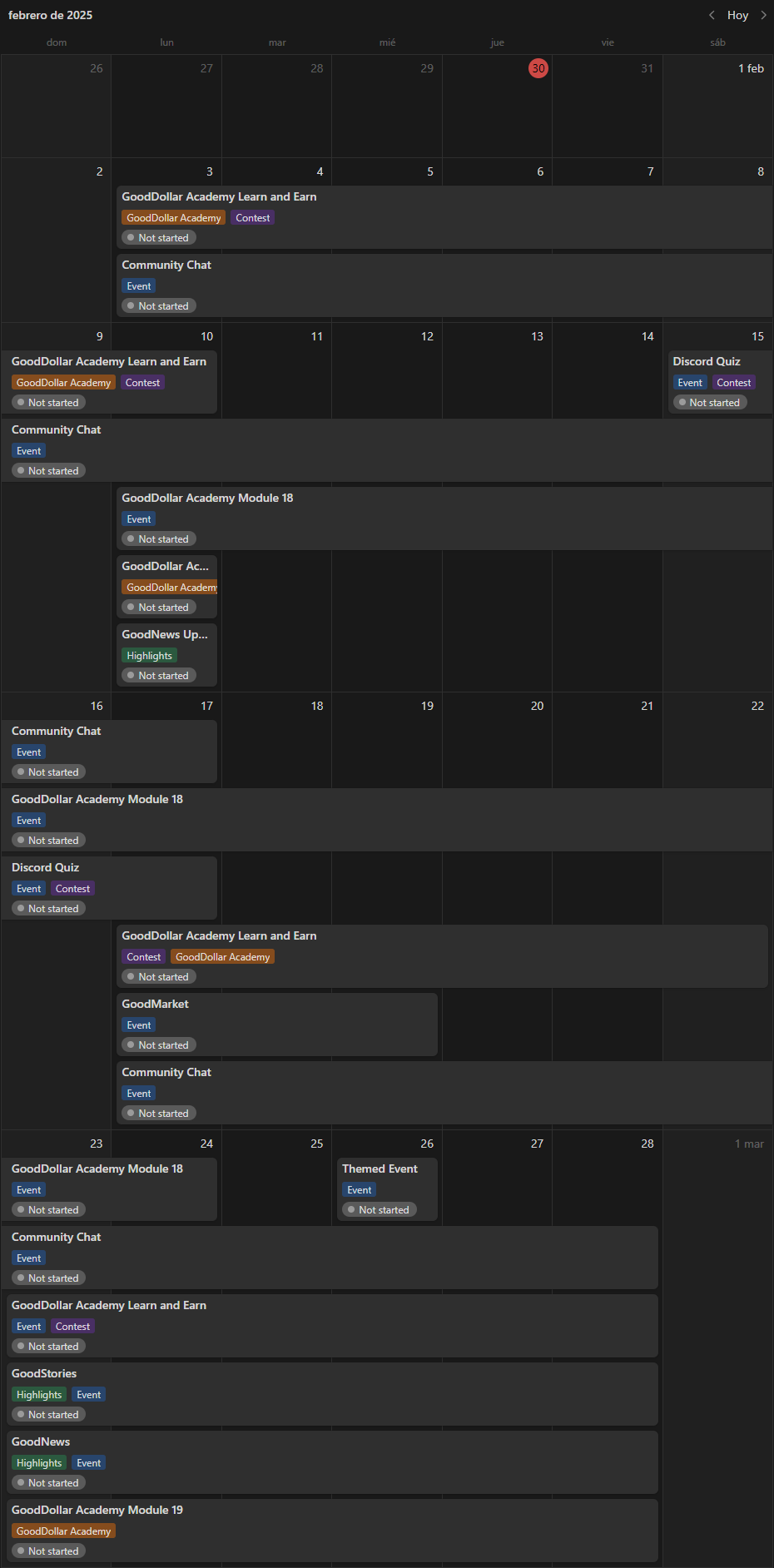The width and height of the screenshot is (774, 1568).
Task: Select the day cell for January 31
Action: pyautogui.click(x=608, y=107)
